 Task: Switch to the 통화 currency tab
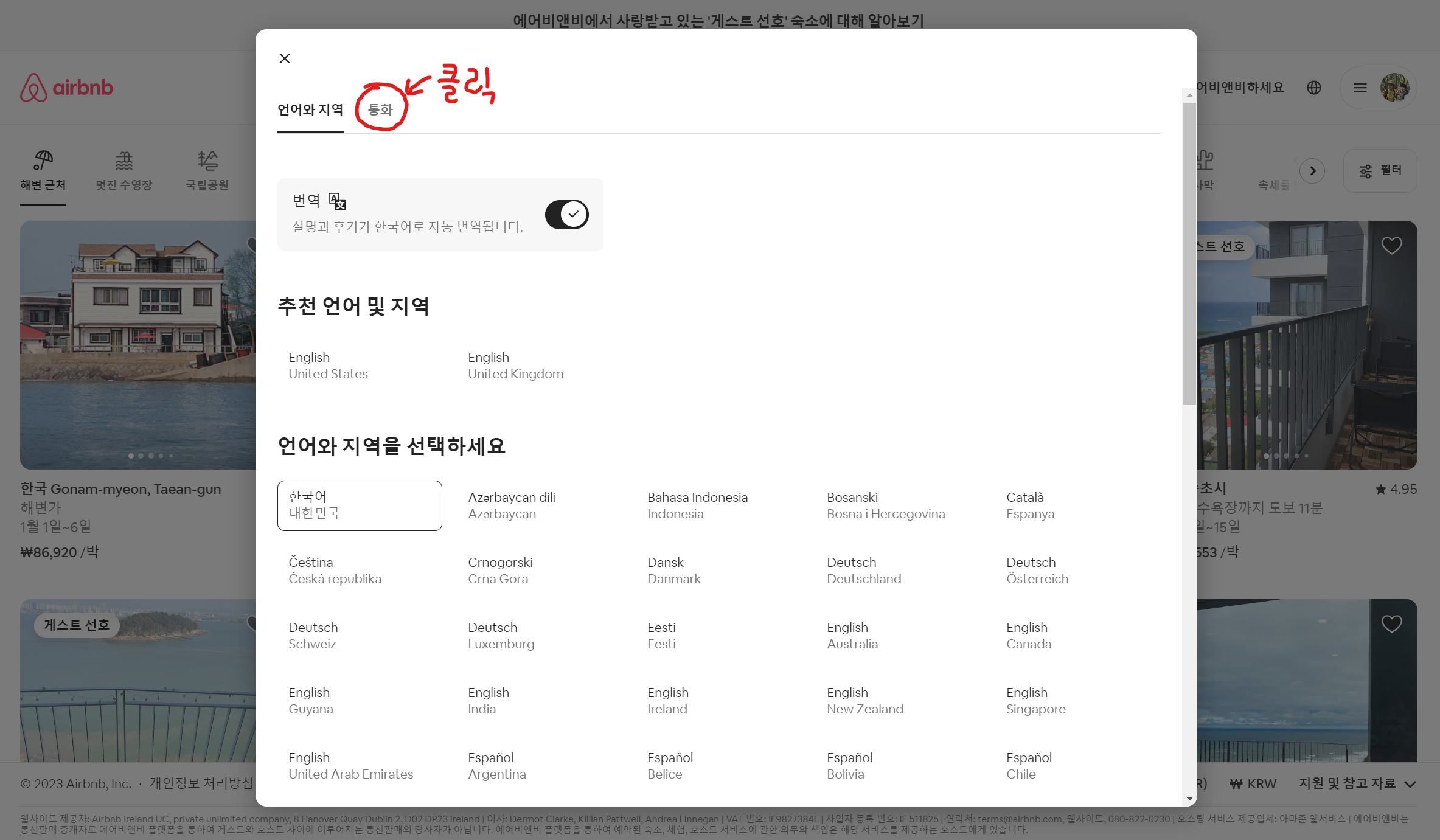click(381, 110)
